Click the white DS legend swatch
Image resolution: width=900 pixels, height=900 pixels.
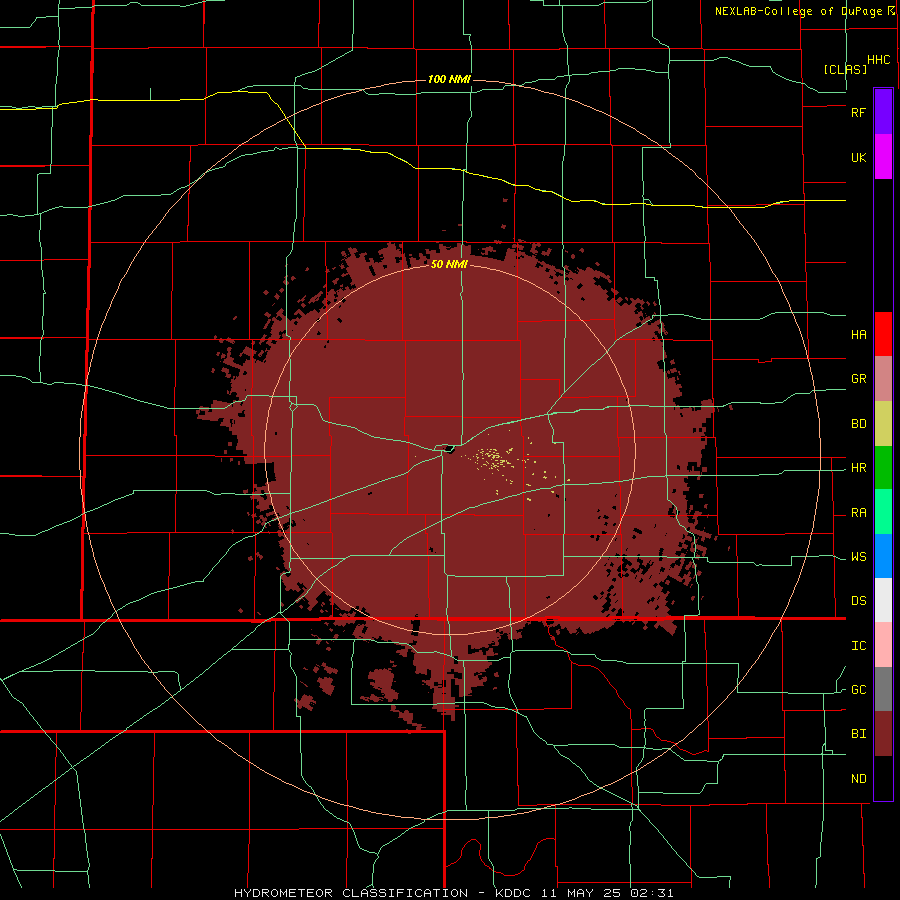click(883, 600)
